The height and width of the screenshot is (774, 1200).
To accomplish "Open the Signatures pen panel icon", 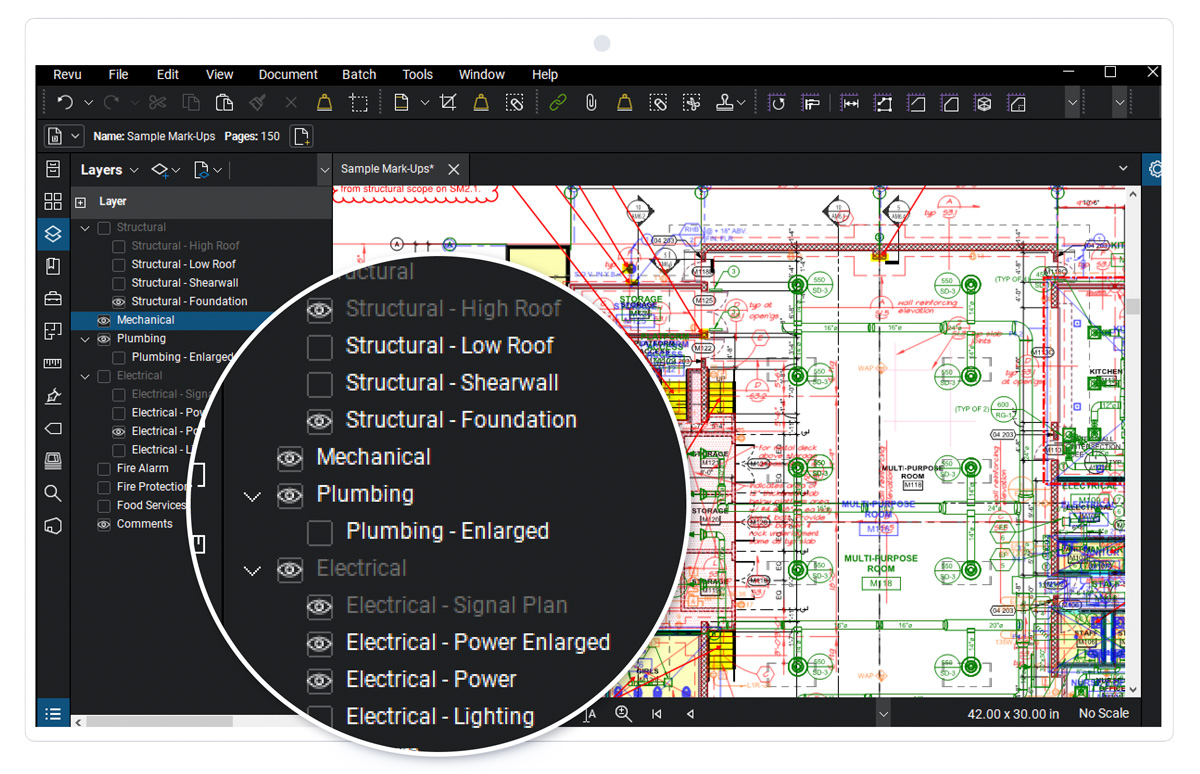I will pos(53,396).
